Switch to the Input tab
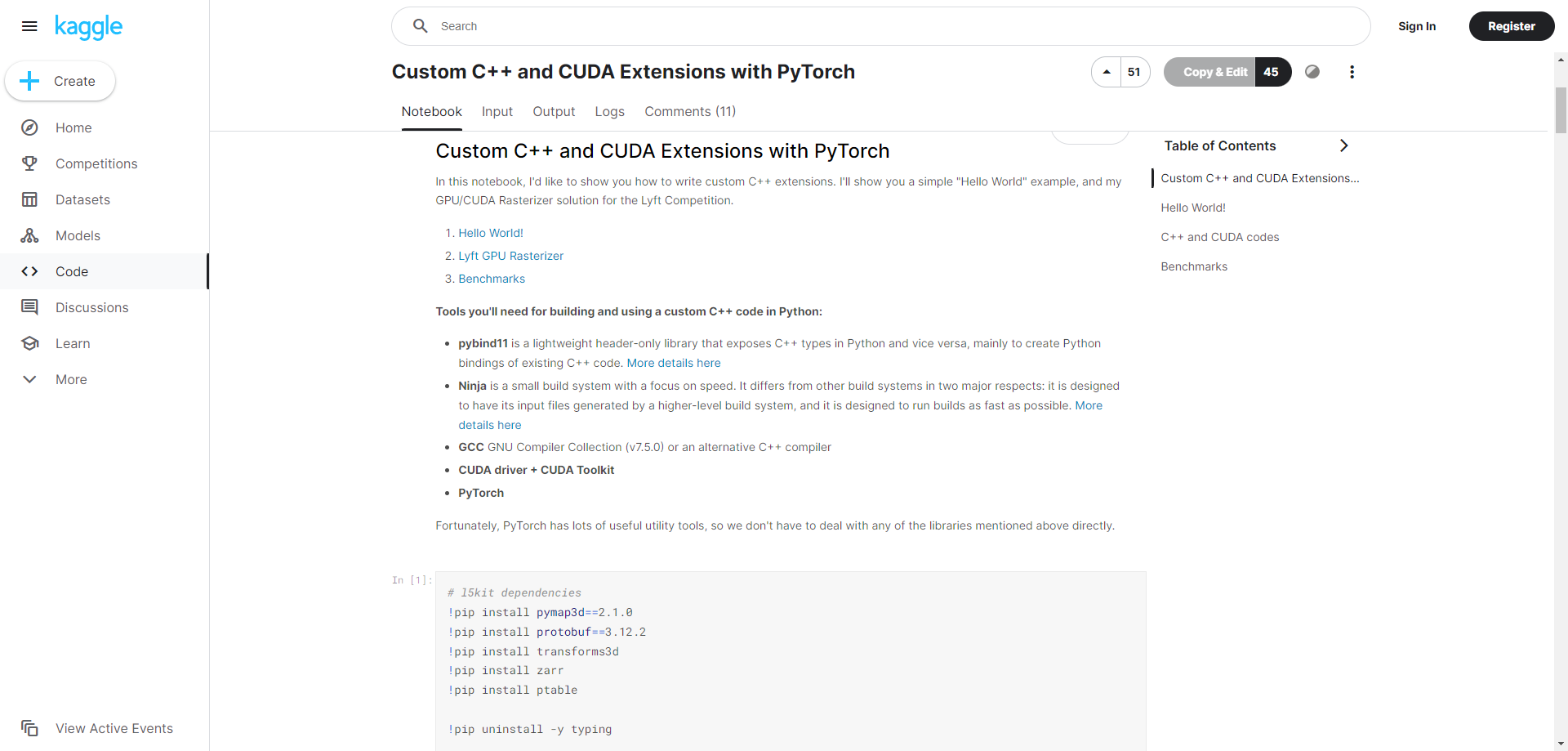The height and width of the screenshot is (751, 1568). [x=497, y=112]
